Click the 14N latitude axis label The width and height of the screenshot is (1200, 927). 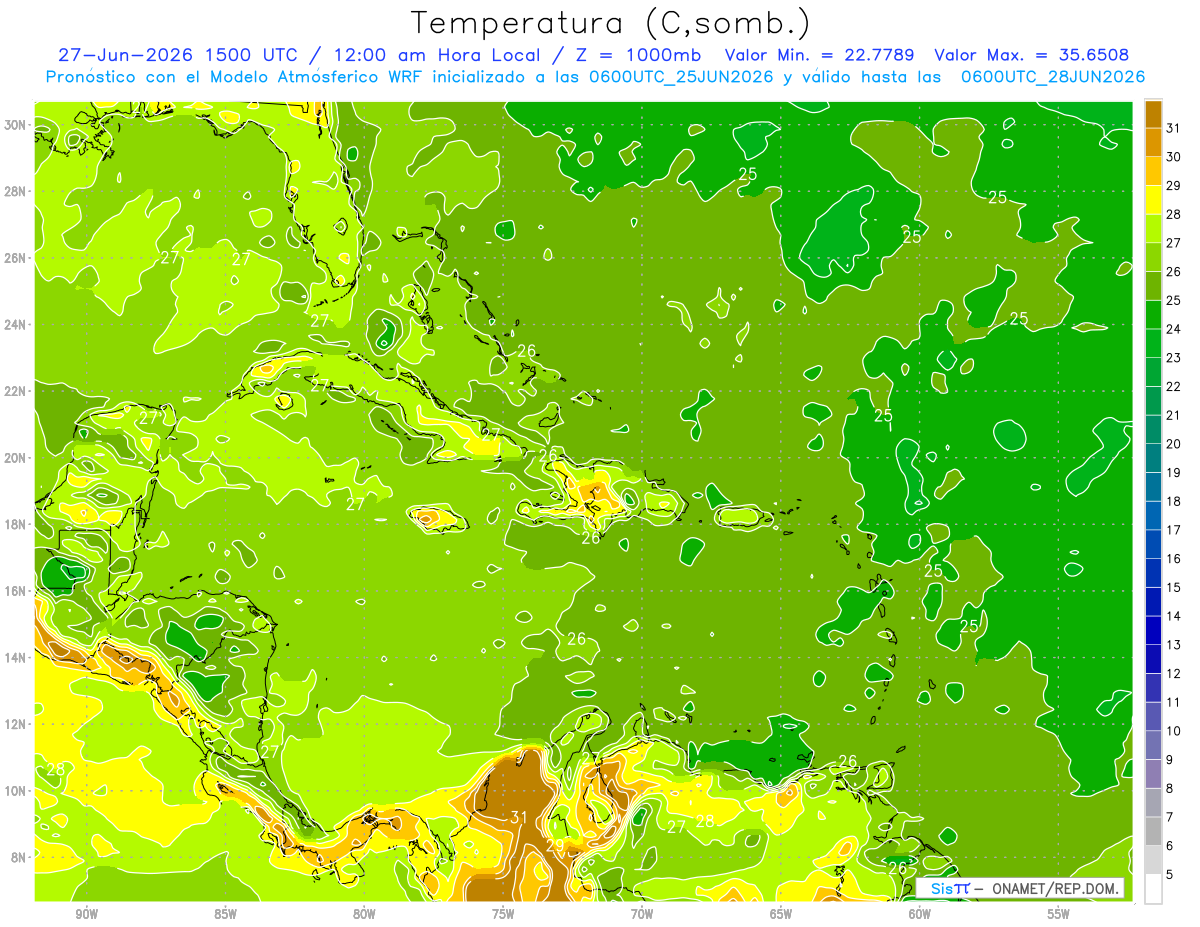(x=15, y=658)
